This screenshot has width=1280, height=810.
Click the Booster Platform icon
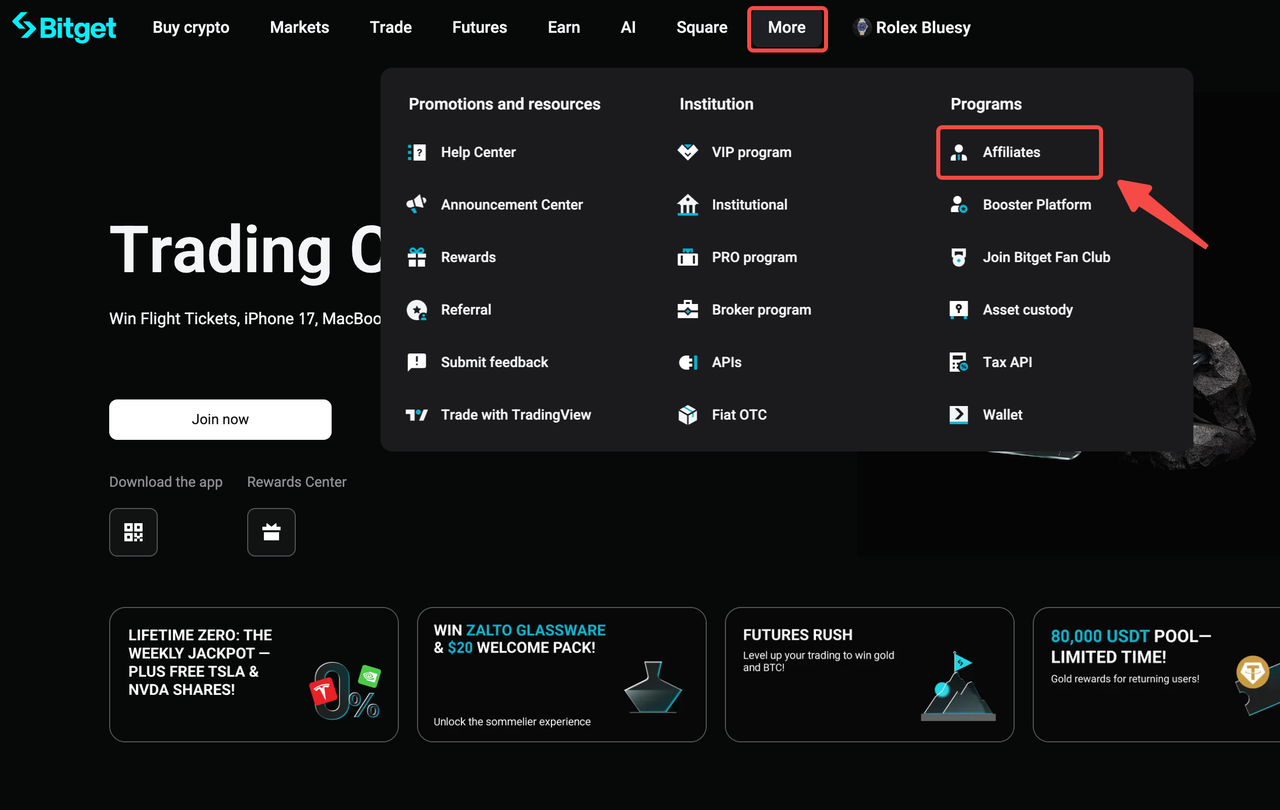(959, 204)
